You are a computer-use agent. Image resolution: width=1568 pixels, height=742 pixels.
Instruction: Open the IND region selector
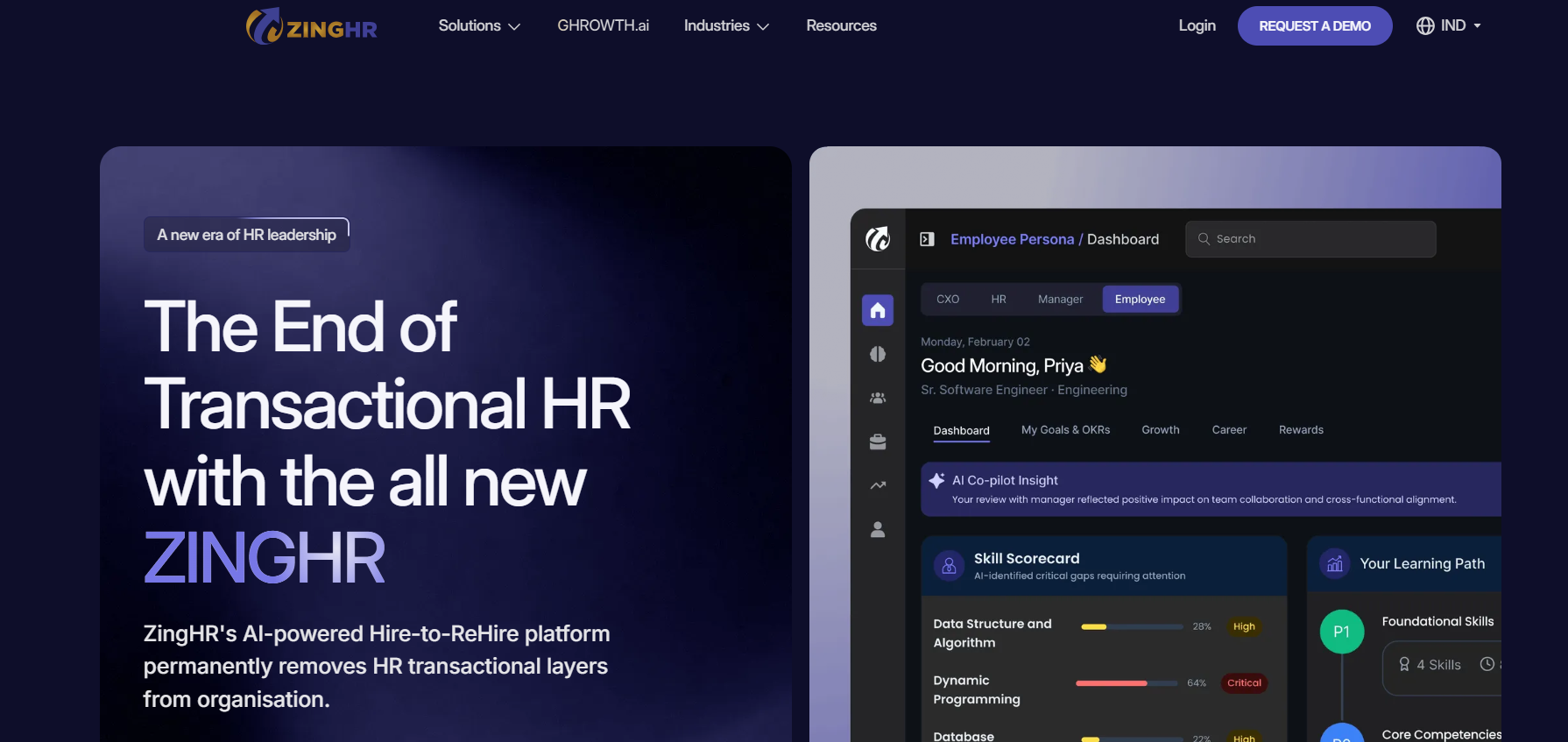(1449, 26)
